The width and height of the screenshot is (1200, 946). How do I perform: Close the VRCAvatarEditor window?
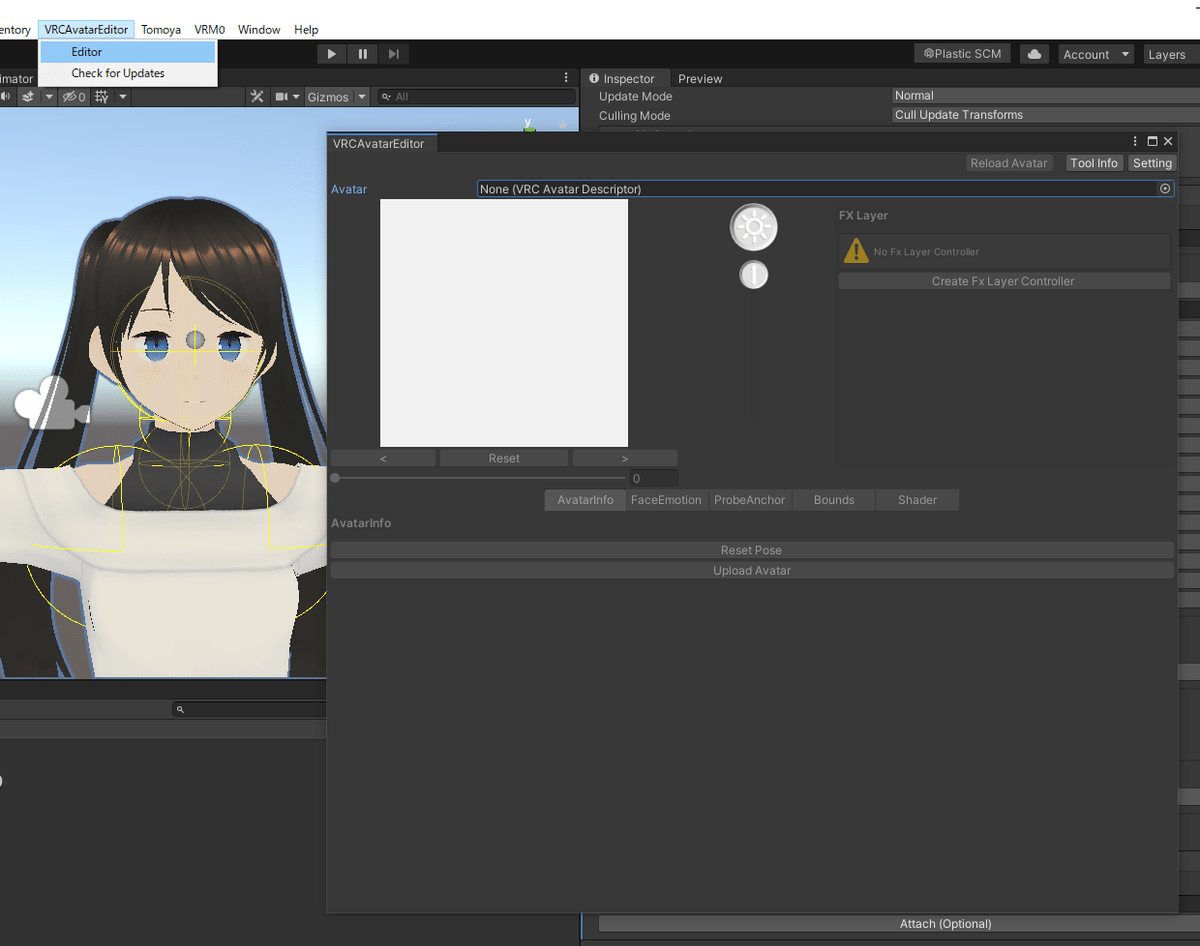(1168, 142)
